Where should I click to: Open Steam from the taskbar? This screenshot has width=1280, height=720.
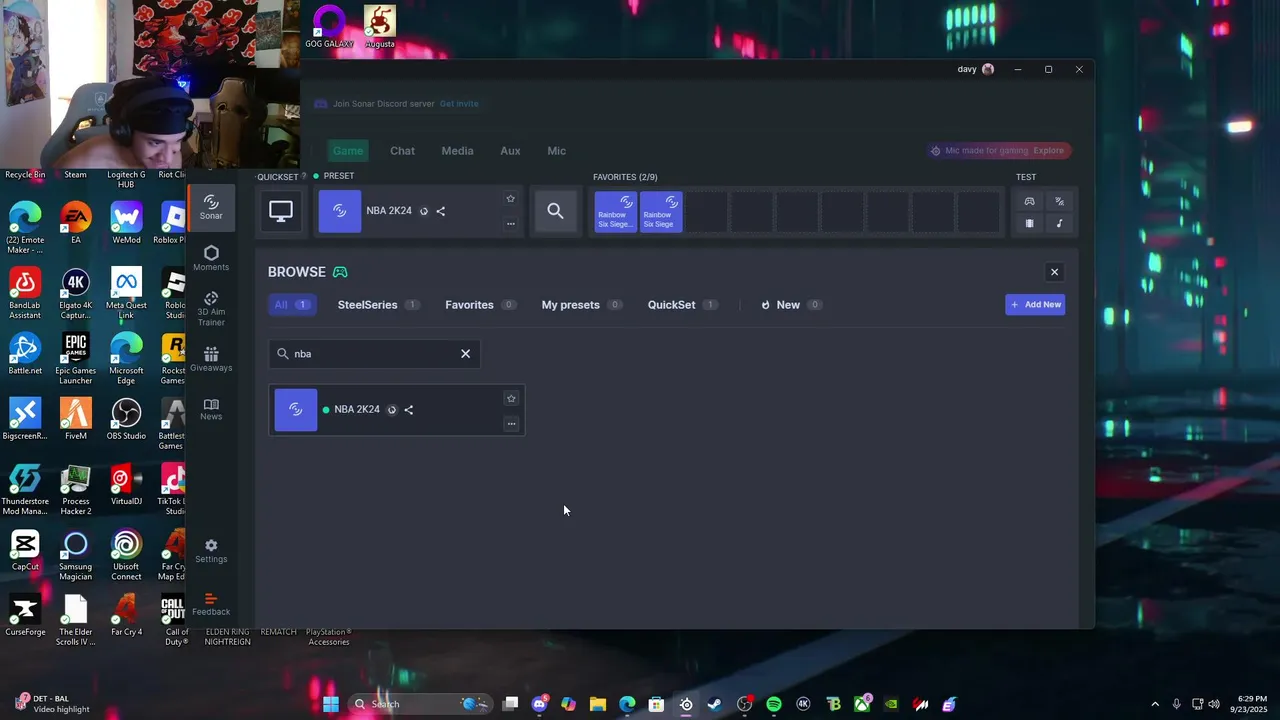click(714, 704)
